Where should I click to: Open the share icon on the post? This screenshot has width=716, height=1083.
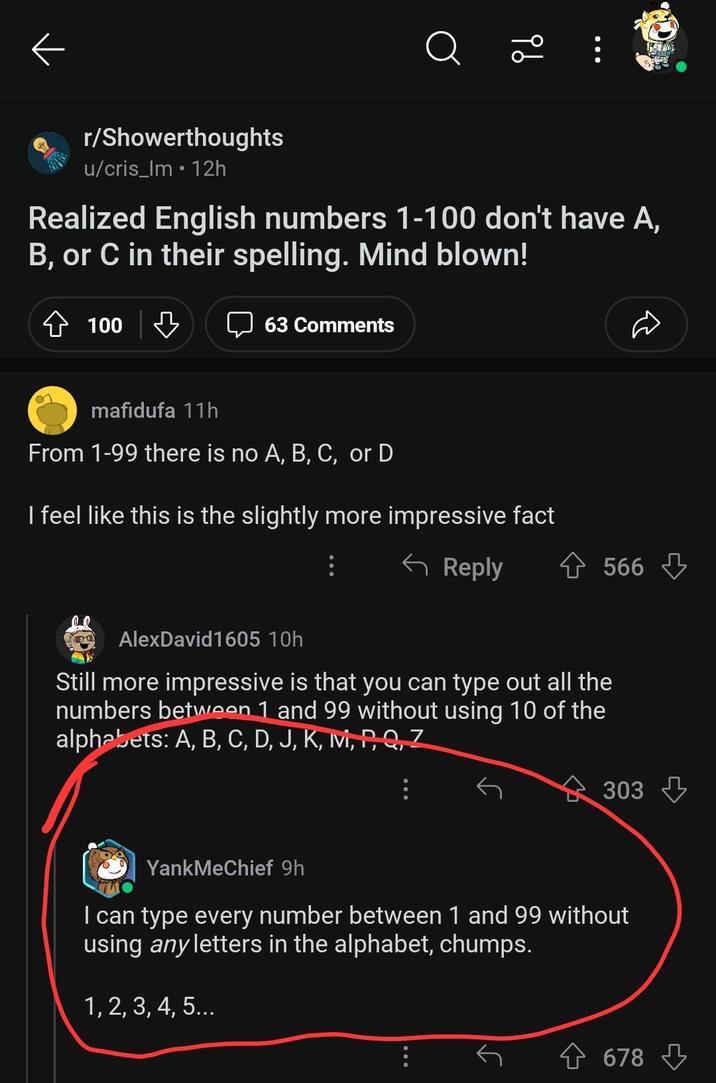(x=646, y=324)
